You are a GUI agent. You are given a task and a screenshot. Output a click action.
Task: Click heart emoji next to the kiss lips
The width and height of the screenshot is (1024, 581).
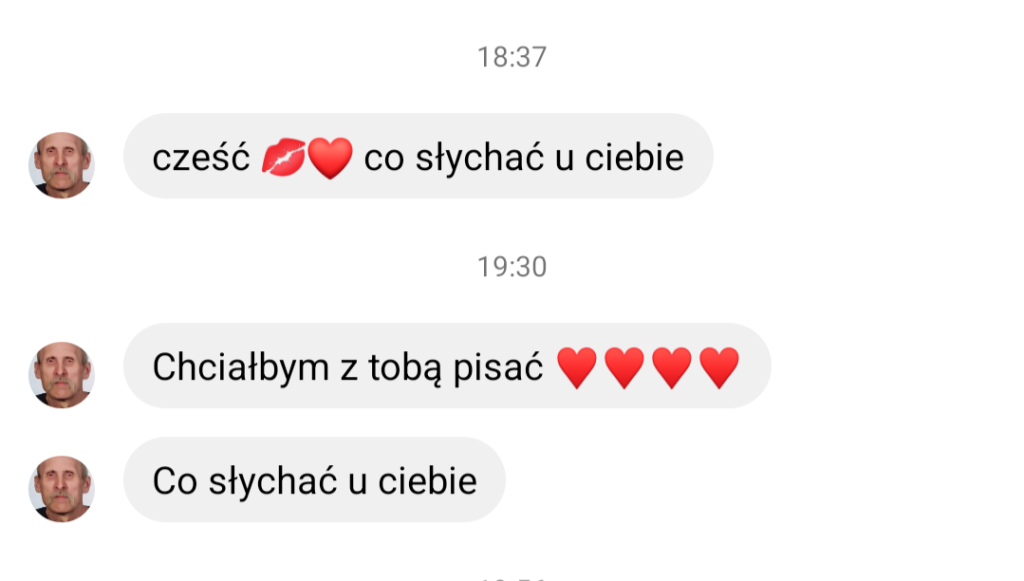coord(330,158)
